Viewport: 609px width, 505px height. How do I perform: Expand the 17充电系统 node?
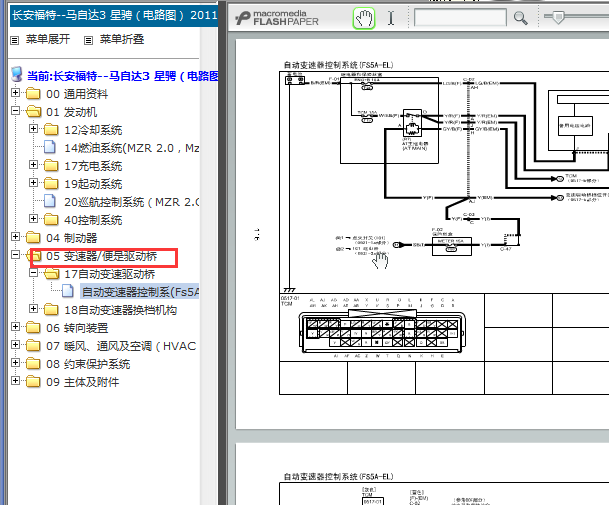point(33,165)
